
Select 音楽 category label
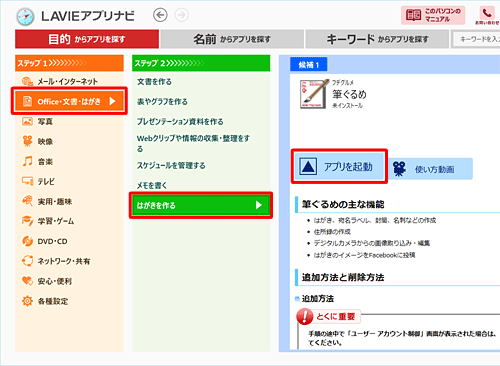[45, 161]
